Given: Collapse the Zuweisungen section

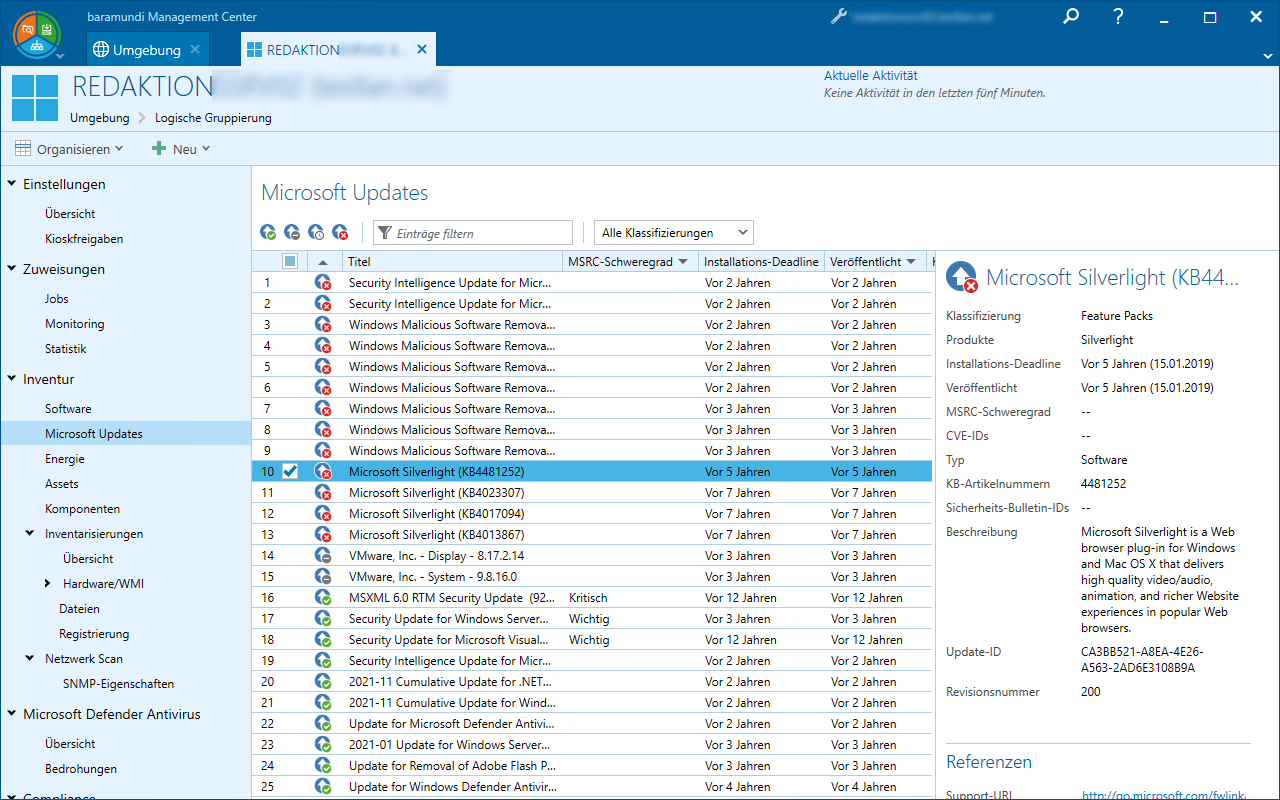Looking at the screenshot, I should coord(12,269).
